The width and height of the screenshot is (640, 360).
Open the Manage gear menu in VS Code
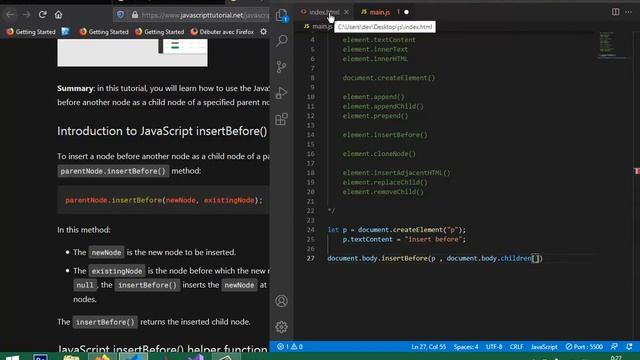(281, 327)
